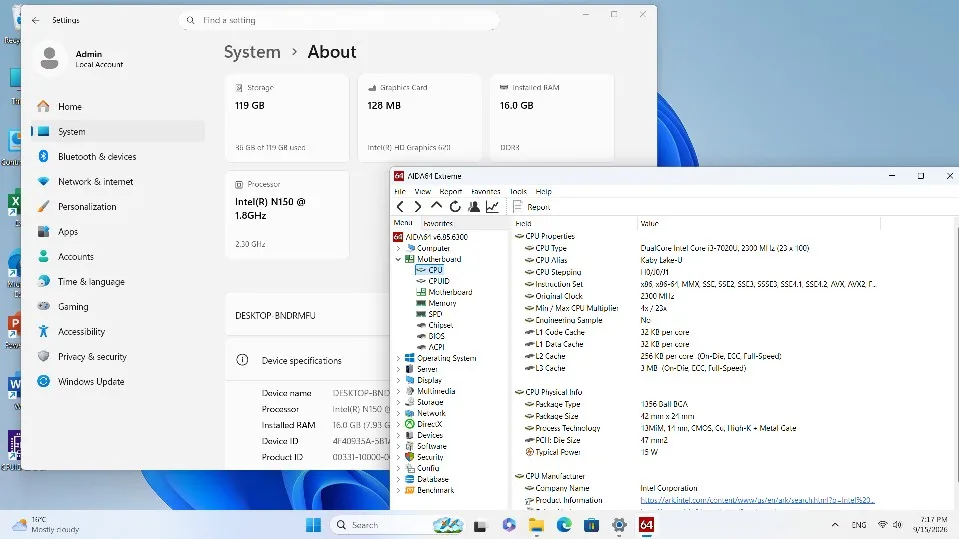Click the taskbar Search box
The height and width of the screenshot is (539, 959).
(398, 525)
